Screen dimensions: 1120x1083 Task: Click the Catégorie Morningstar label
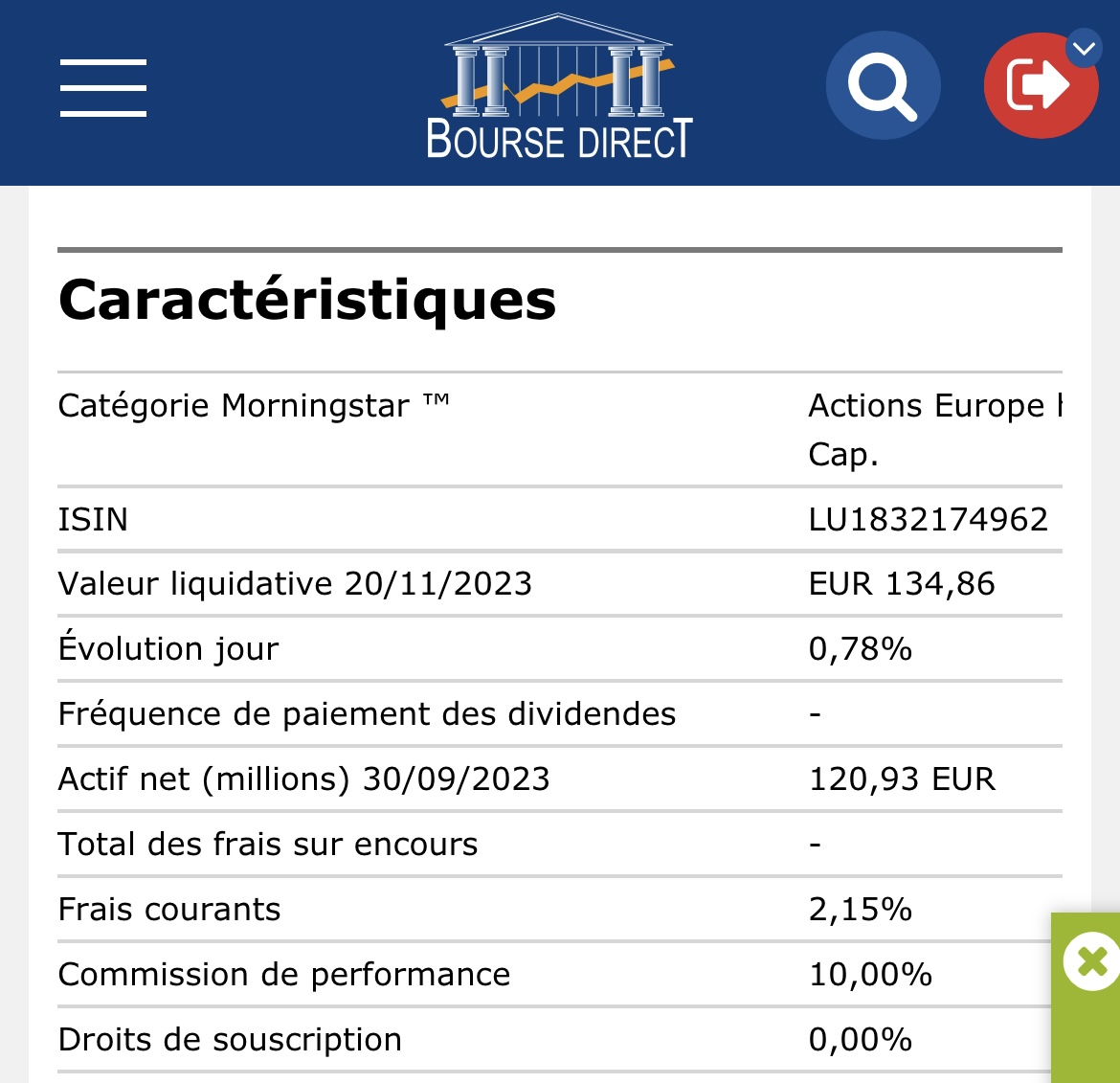click(254, 406)
